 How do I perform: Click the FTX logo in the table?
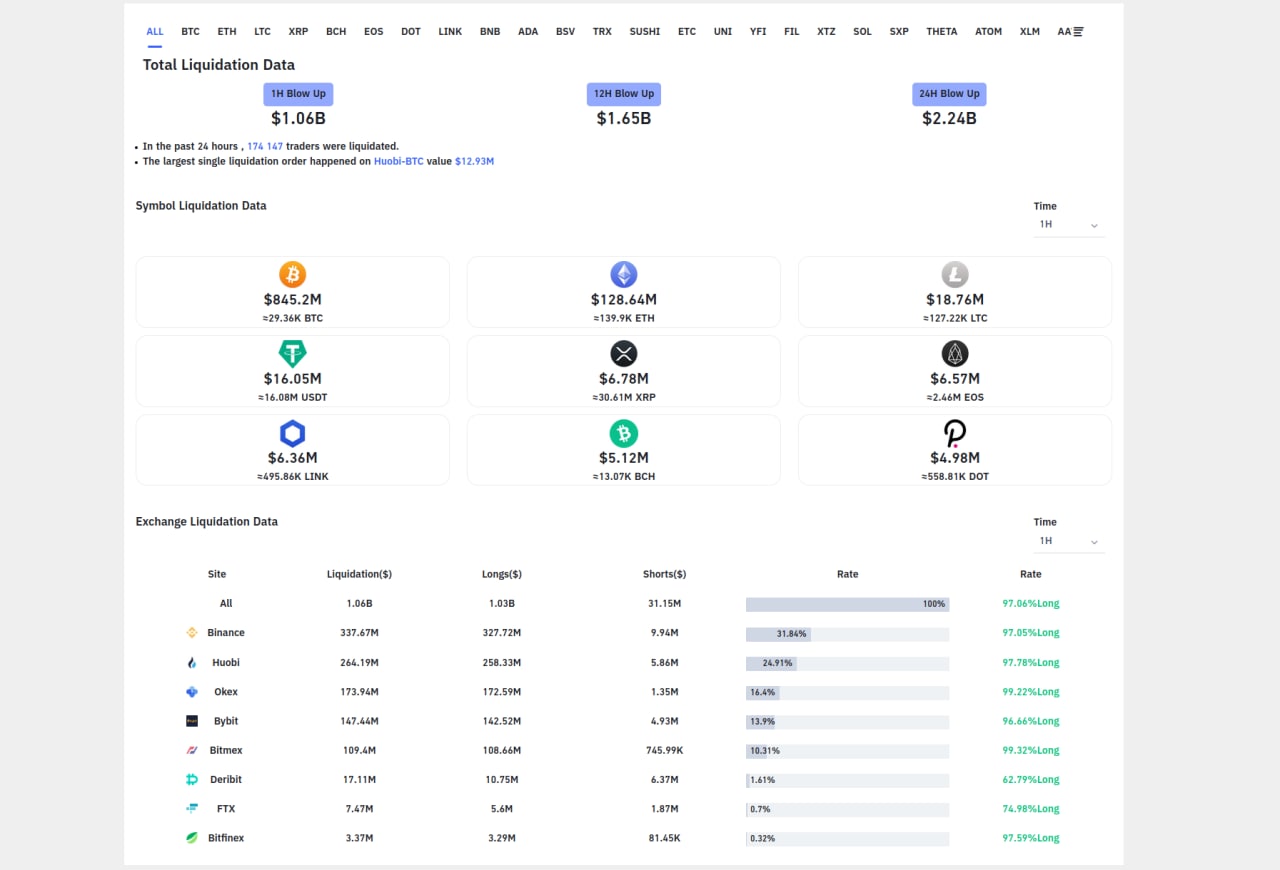tap(192, 809)
